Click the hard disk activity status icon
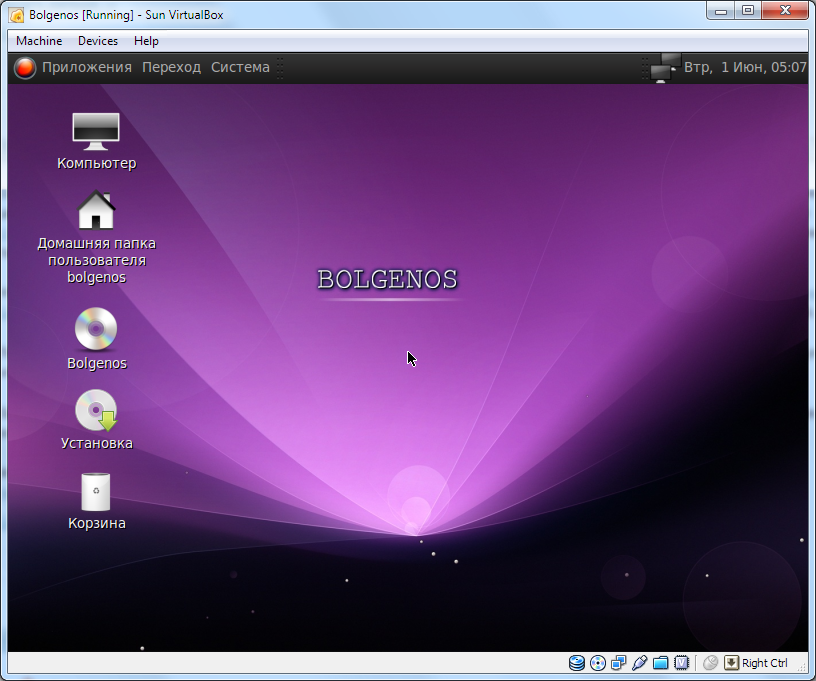 [x=577, y=663]
